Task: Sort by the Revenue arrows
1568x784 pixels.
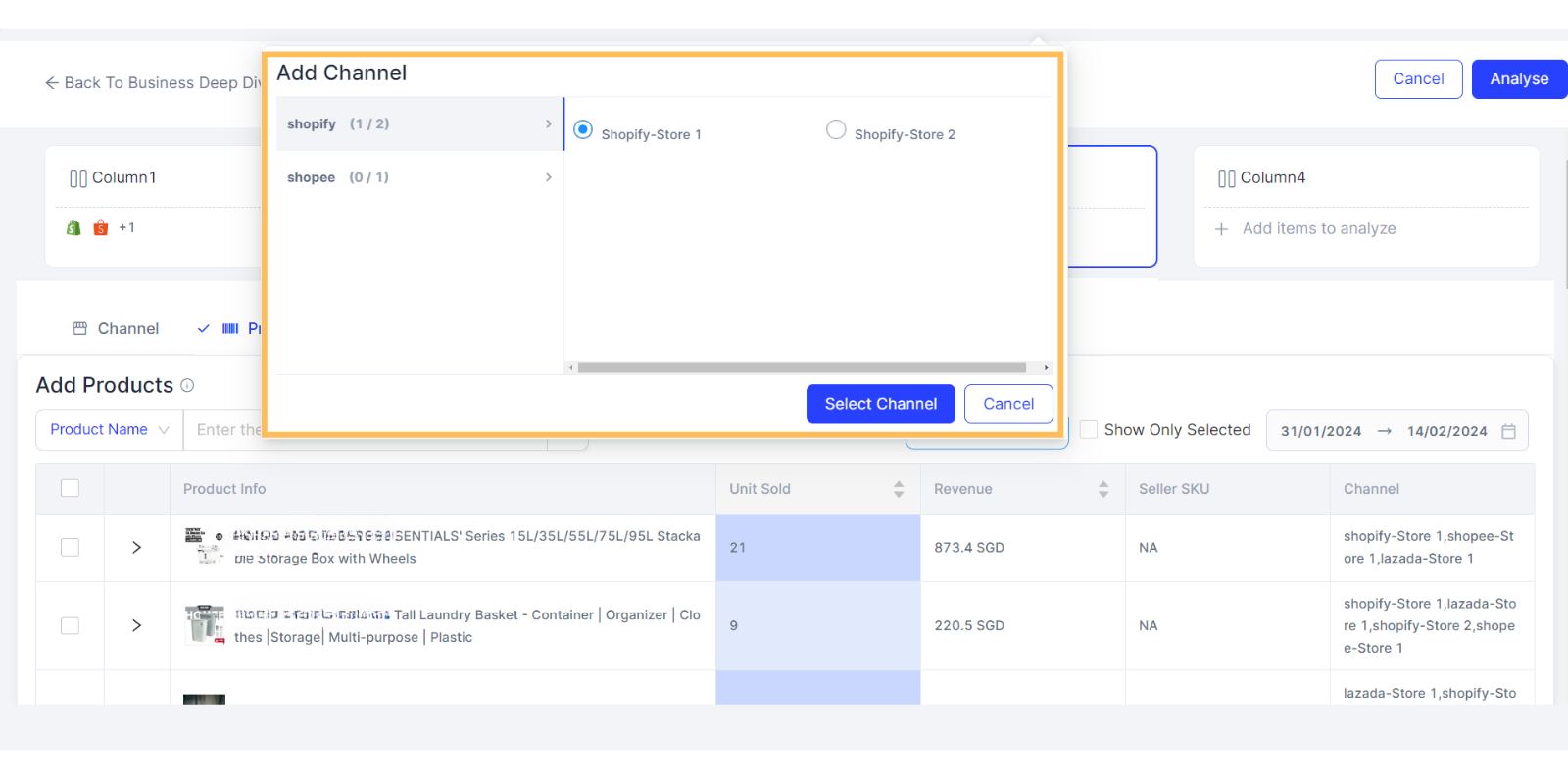Action: coord(1103,489)
